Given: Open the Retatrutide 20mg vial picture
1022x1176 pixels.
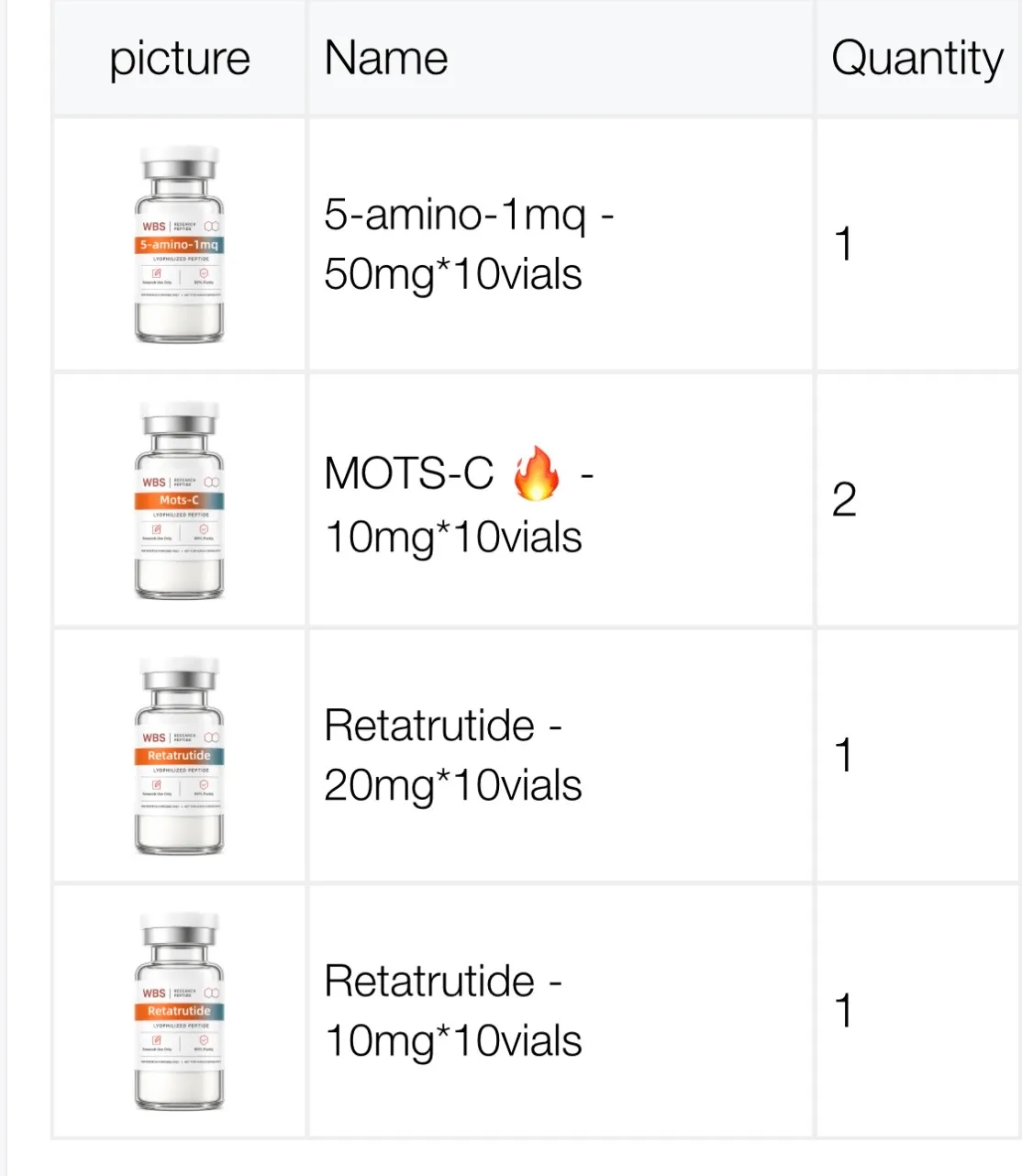Looking at the screenshot, I should 179,756.
